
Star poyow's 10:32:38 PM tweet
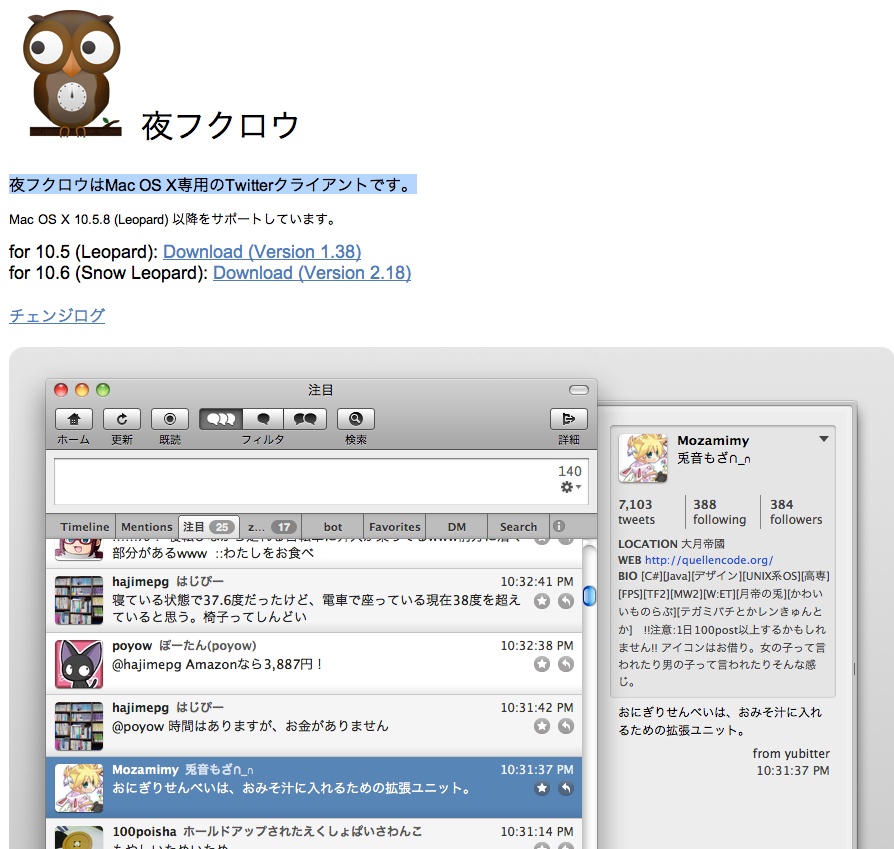tap(542, 664)
